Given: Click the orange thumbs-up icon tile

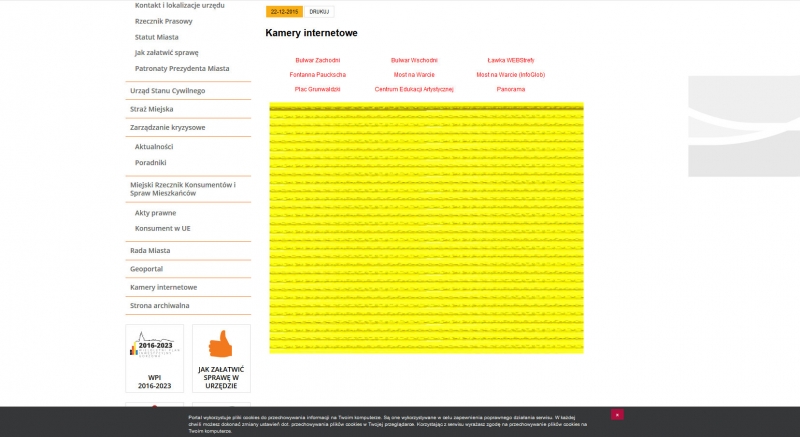Looking at the screenshot, I should click(221, 345).
